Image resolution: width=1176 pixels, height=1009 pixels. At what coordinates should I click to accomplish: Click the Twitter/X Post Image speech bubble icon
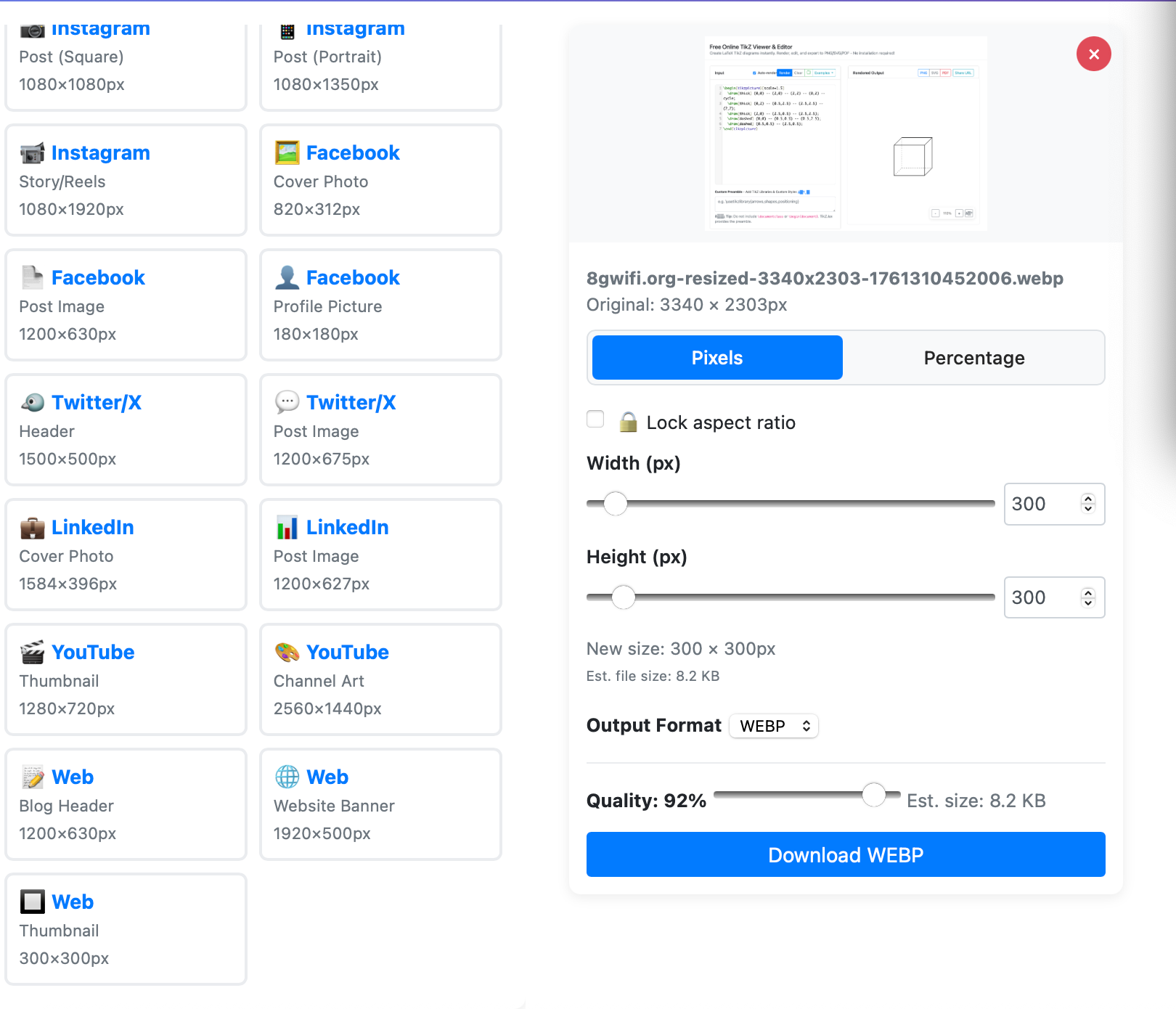[287, 402]
